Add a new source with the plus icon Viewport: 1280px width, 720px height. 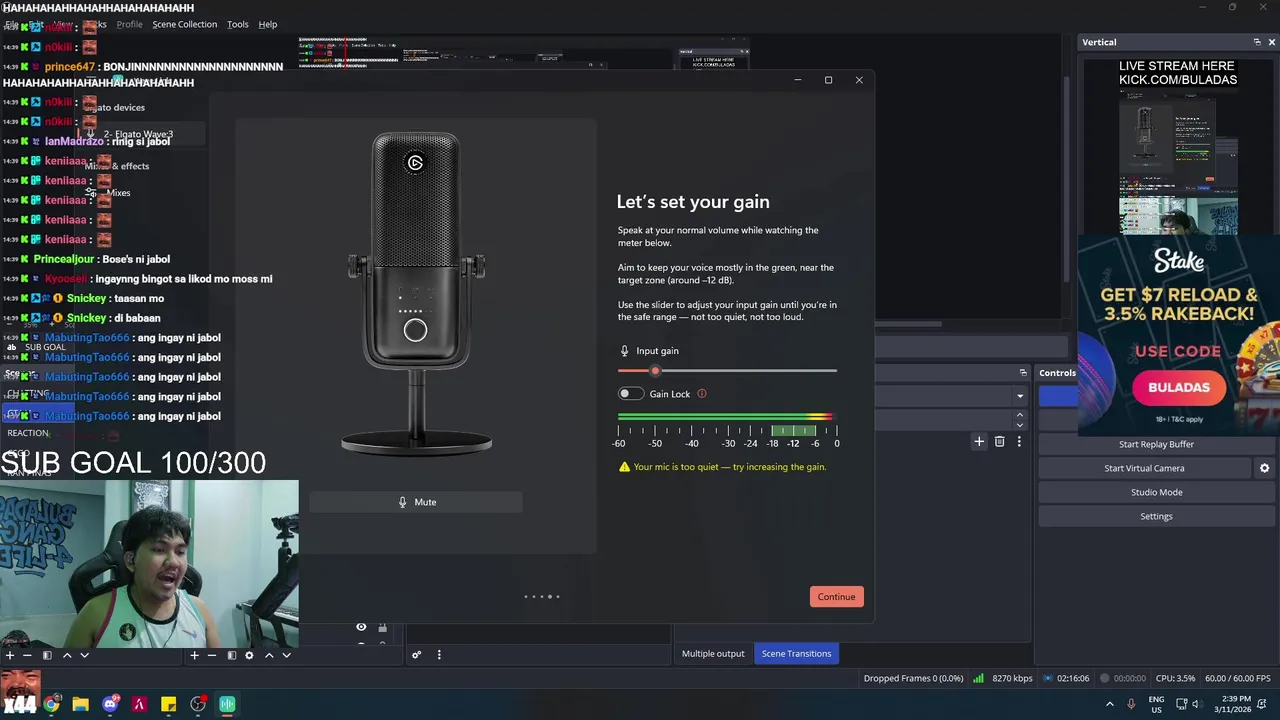194,655
